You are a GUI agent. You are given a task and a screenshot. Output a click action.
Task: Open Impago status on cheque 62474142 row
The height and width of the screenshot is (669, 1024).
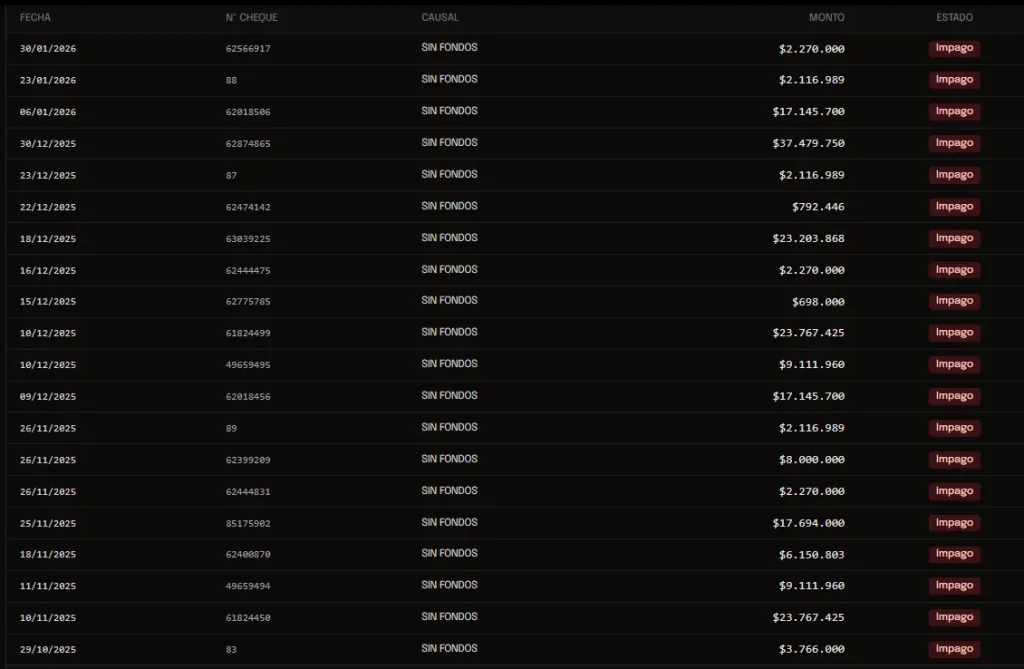pos(954,206)
